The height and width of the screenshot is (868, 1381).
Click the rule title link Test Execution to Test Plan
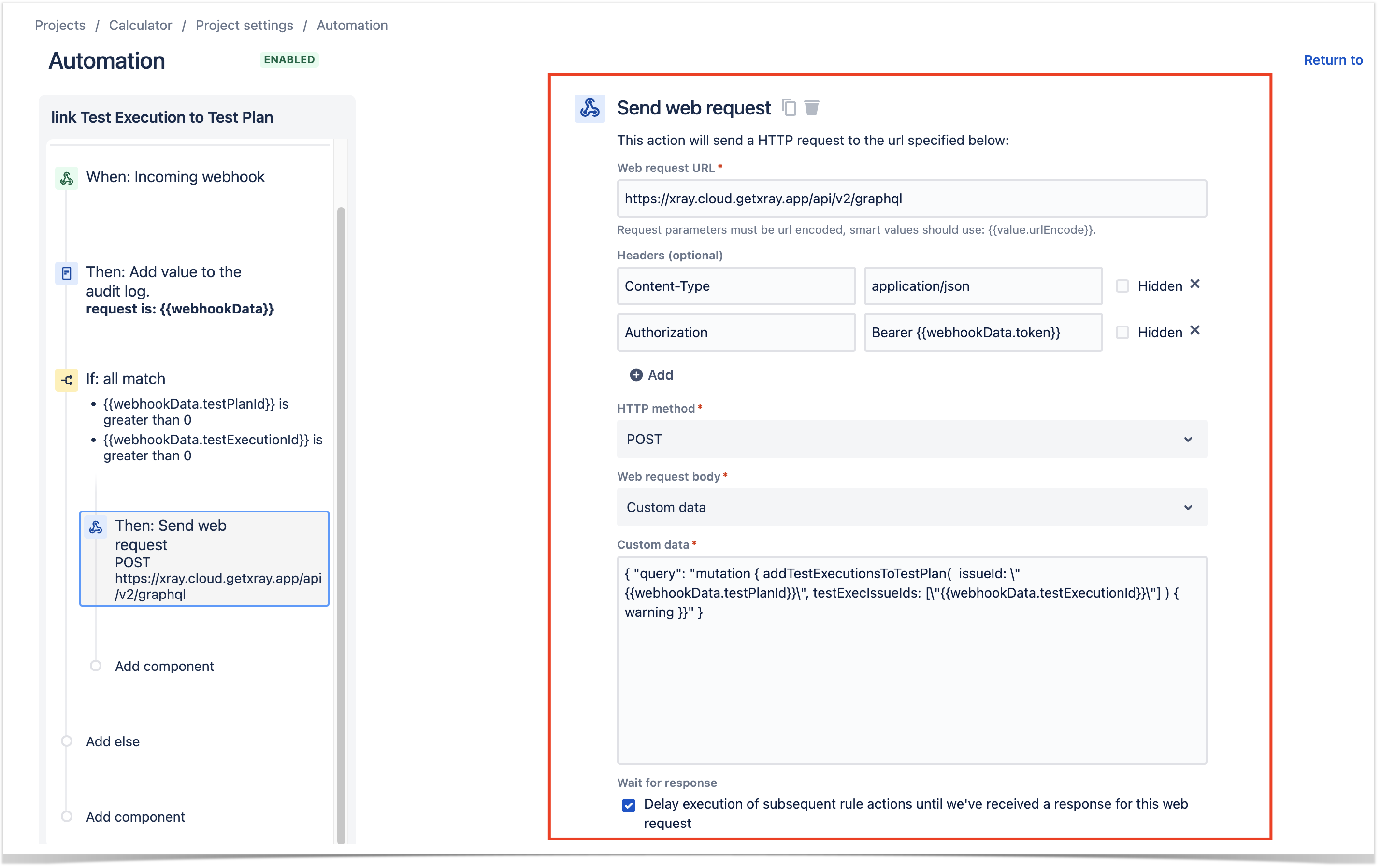point(162,117)
